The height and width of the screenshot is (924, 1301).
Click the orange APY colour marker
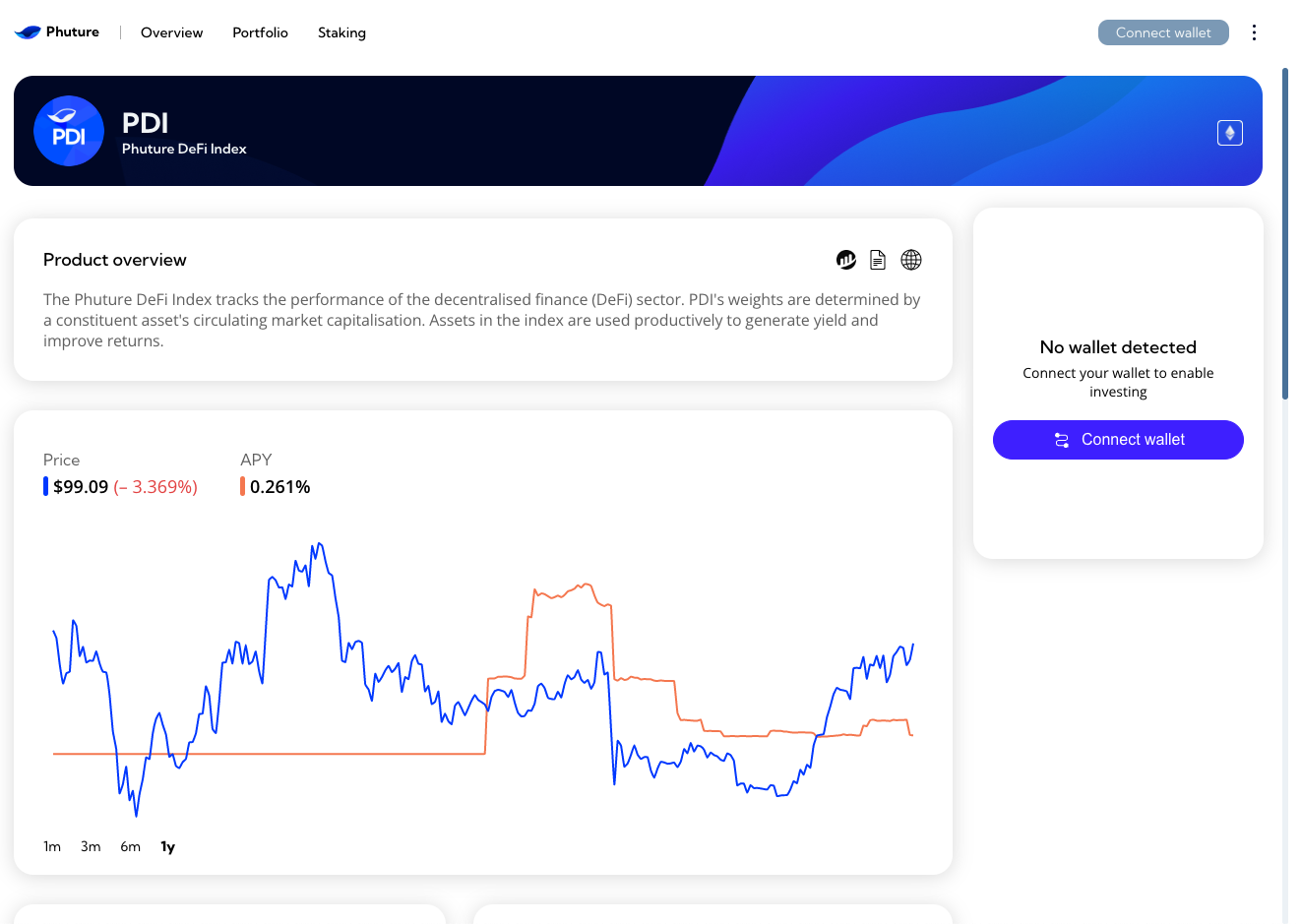click(242, 486)
